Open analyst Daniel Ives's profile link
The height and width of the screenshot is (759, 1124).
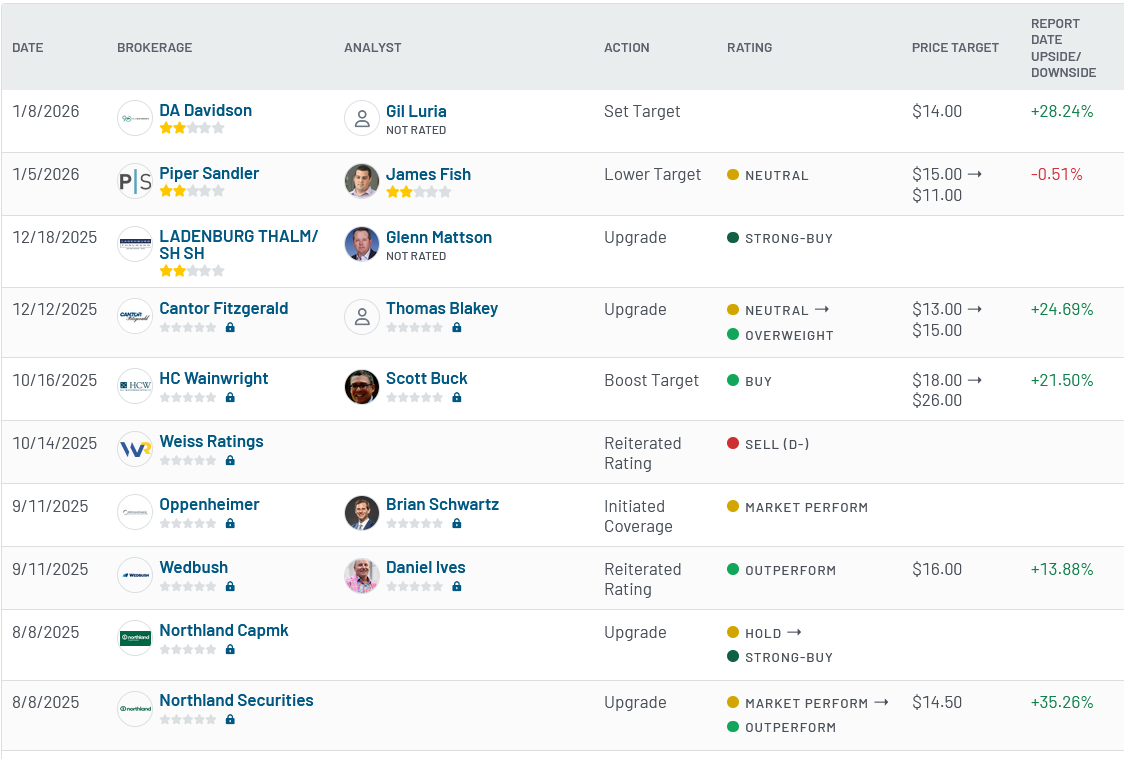coord(426,568)
